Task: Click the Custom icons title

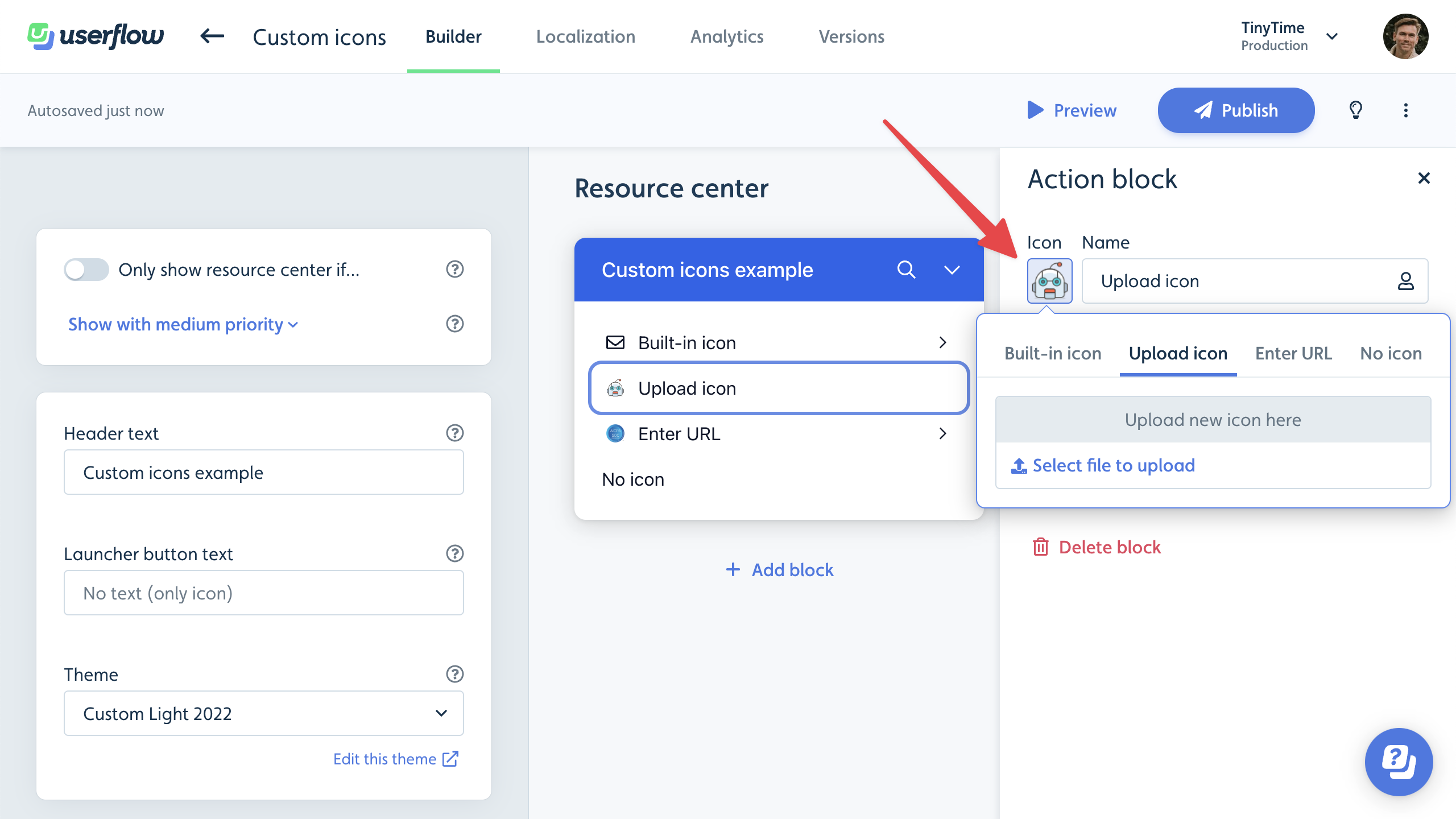Action: [x=319, y=37]
